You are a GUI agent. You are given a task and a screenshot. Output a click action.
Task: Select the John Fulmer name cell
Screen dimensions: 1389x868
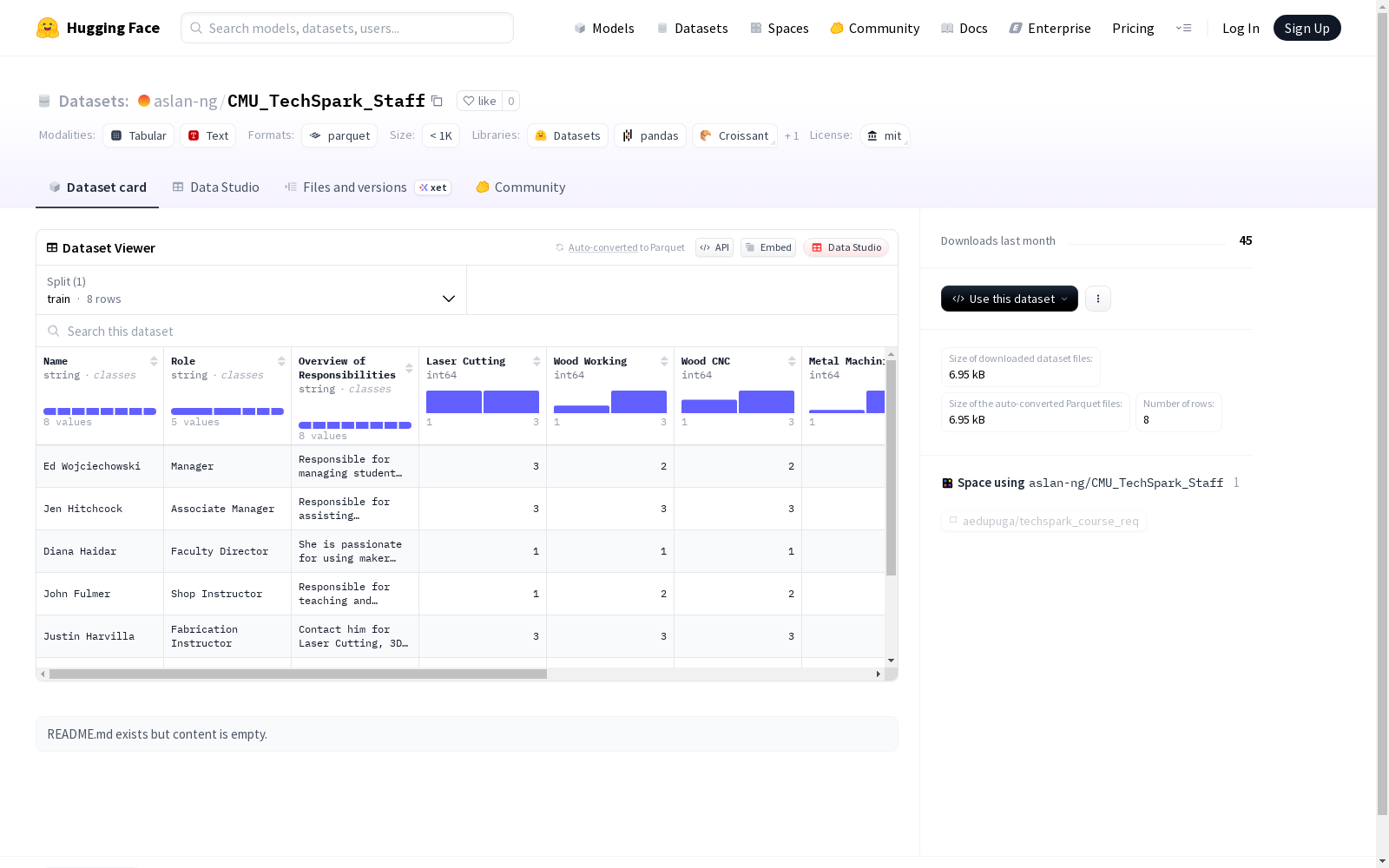coord(100,594)
